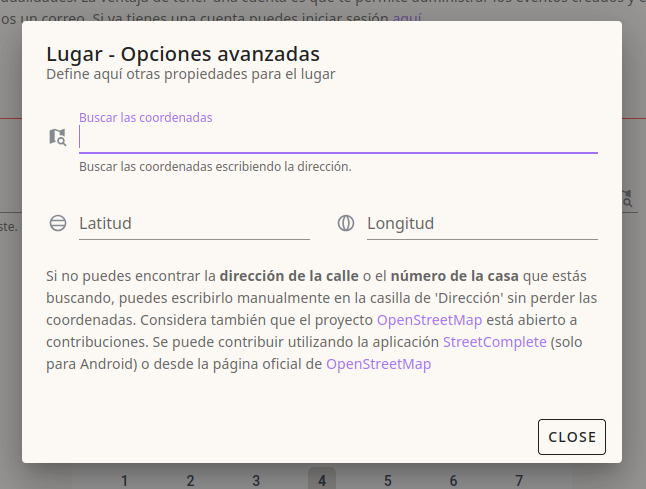Click the longitude globe icon
The image size is (646, 489).
pyautogui.click(x=346, y=223)
